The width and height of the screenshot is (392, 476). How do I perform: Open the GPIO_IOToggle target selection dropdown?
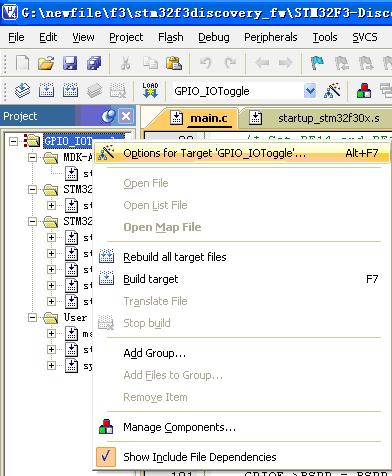(310, 91)
